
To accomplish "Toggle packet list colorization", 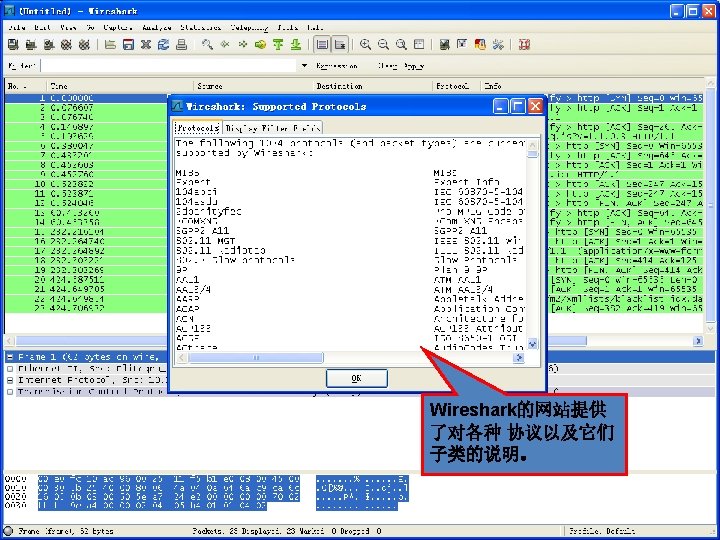I will point(322,45).
